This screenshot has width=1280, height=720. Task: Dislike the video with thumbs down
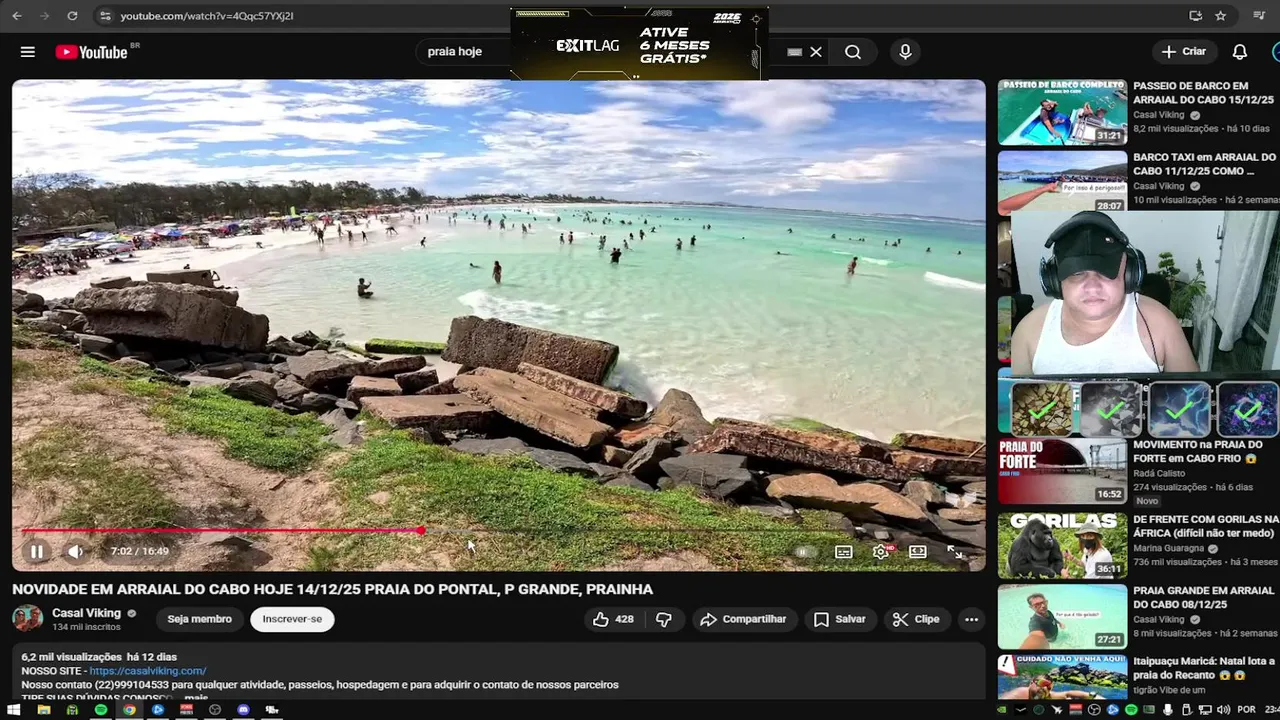coord(664,619)
